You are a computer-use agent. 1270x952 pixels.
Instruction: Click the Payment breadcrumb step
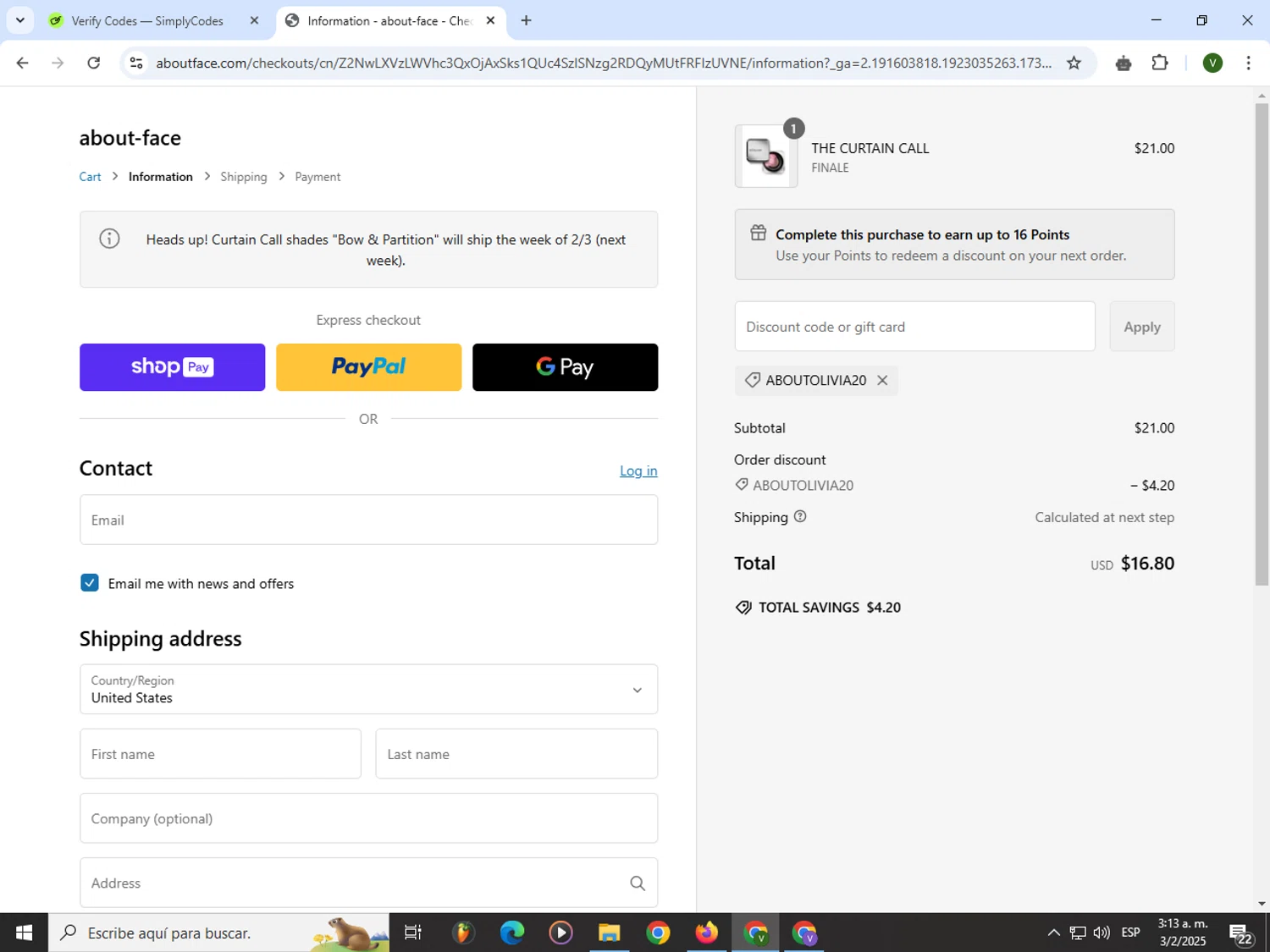(317, 177)
